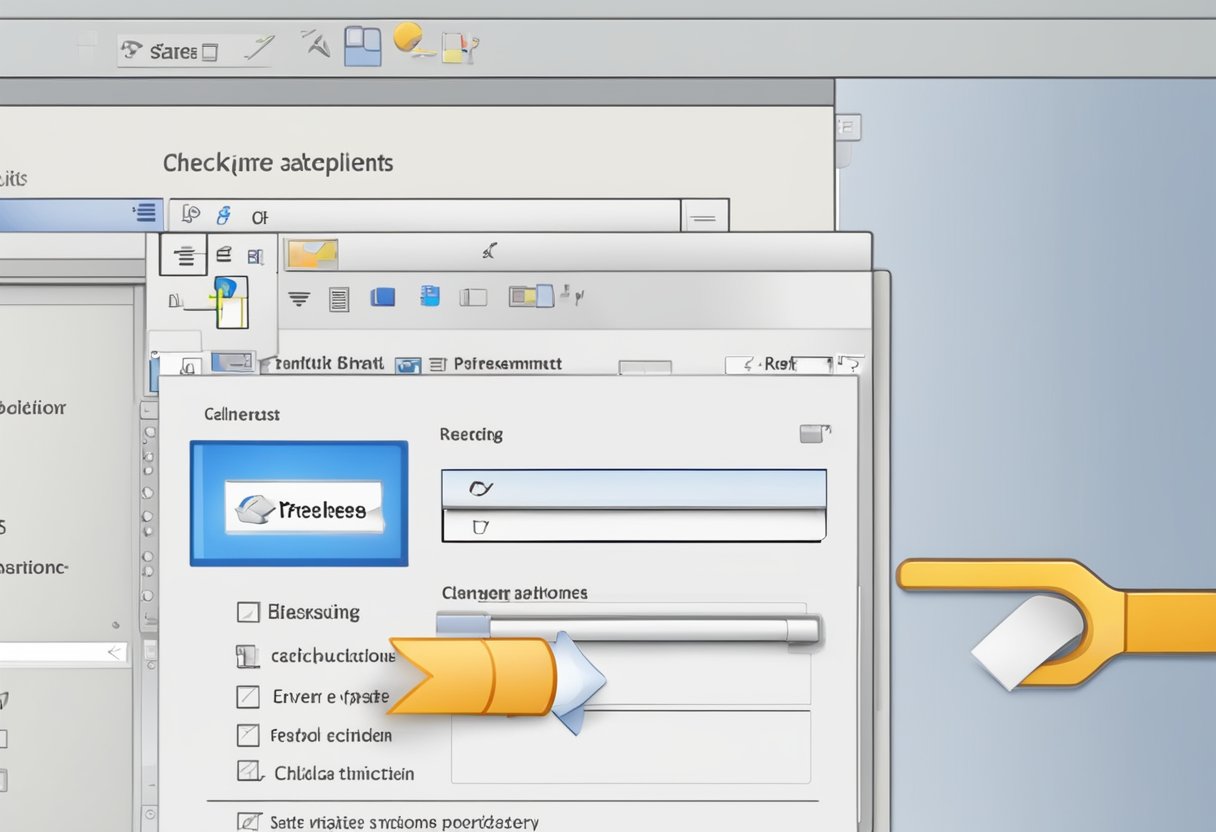Open the Rert dropdown at dialog right
1216x832 pixels.
pyautogui.click(x=780, y=365)
